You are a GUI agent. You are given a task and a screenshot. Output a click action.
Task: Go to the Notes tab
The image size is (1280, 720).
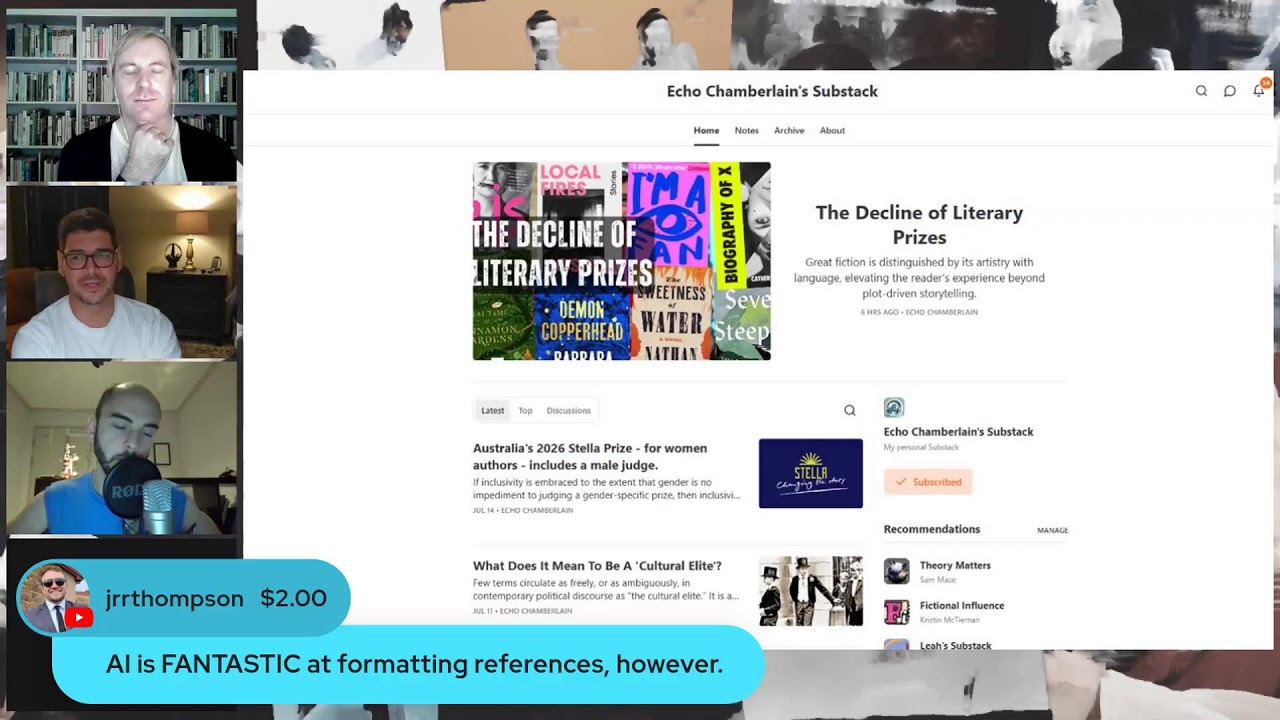746,130
